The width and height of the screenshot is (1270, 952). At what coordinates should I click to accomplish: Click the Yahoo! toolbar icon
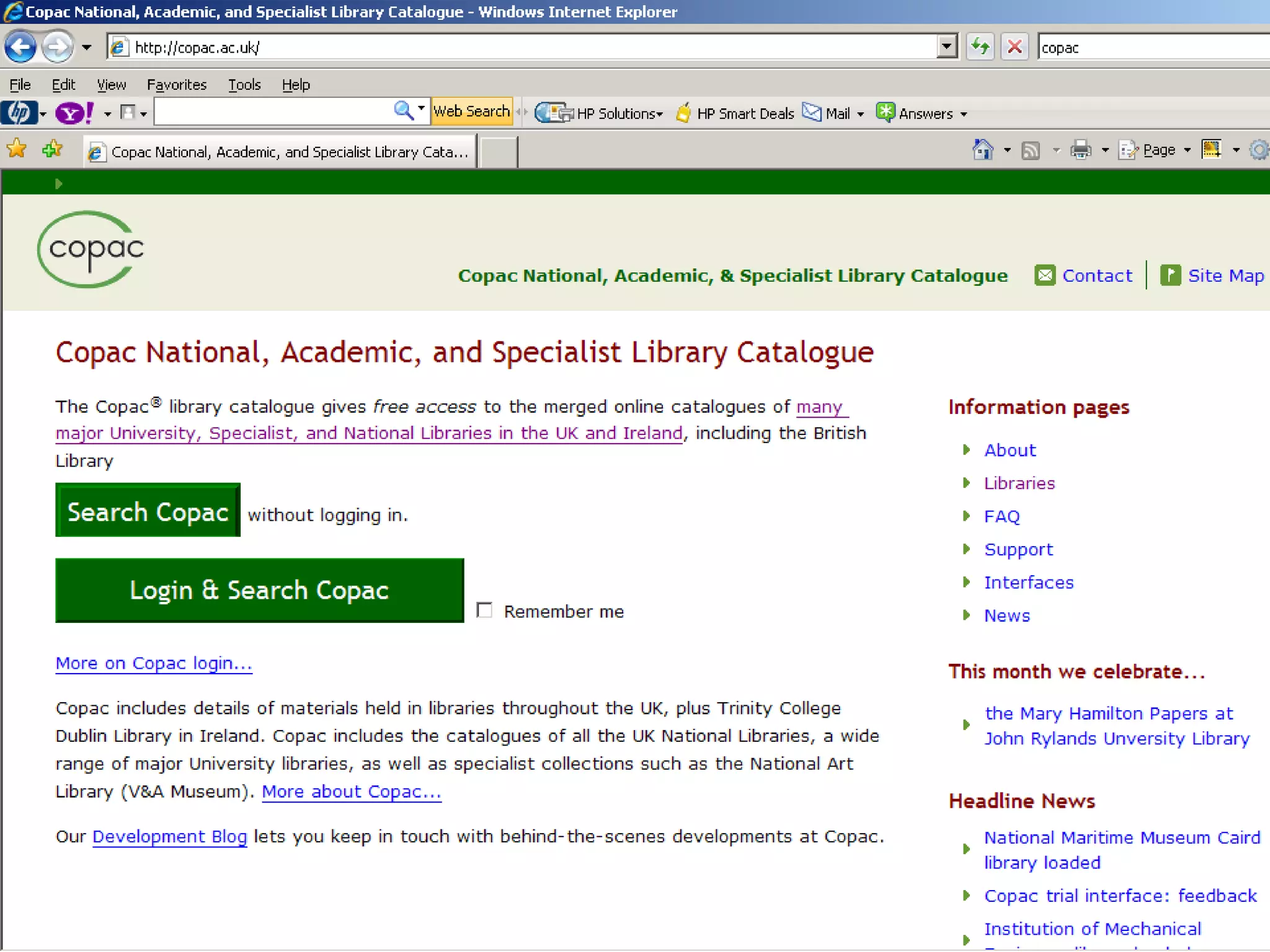(74, 113)
